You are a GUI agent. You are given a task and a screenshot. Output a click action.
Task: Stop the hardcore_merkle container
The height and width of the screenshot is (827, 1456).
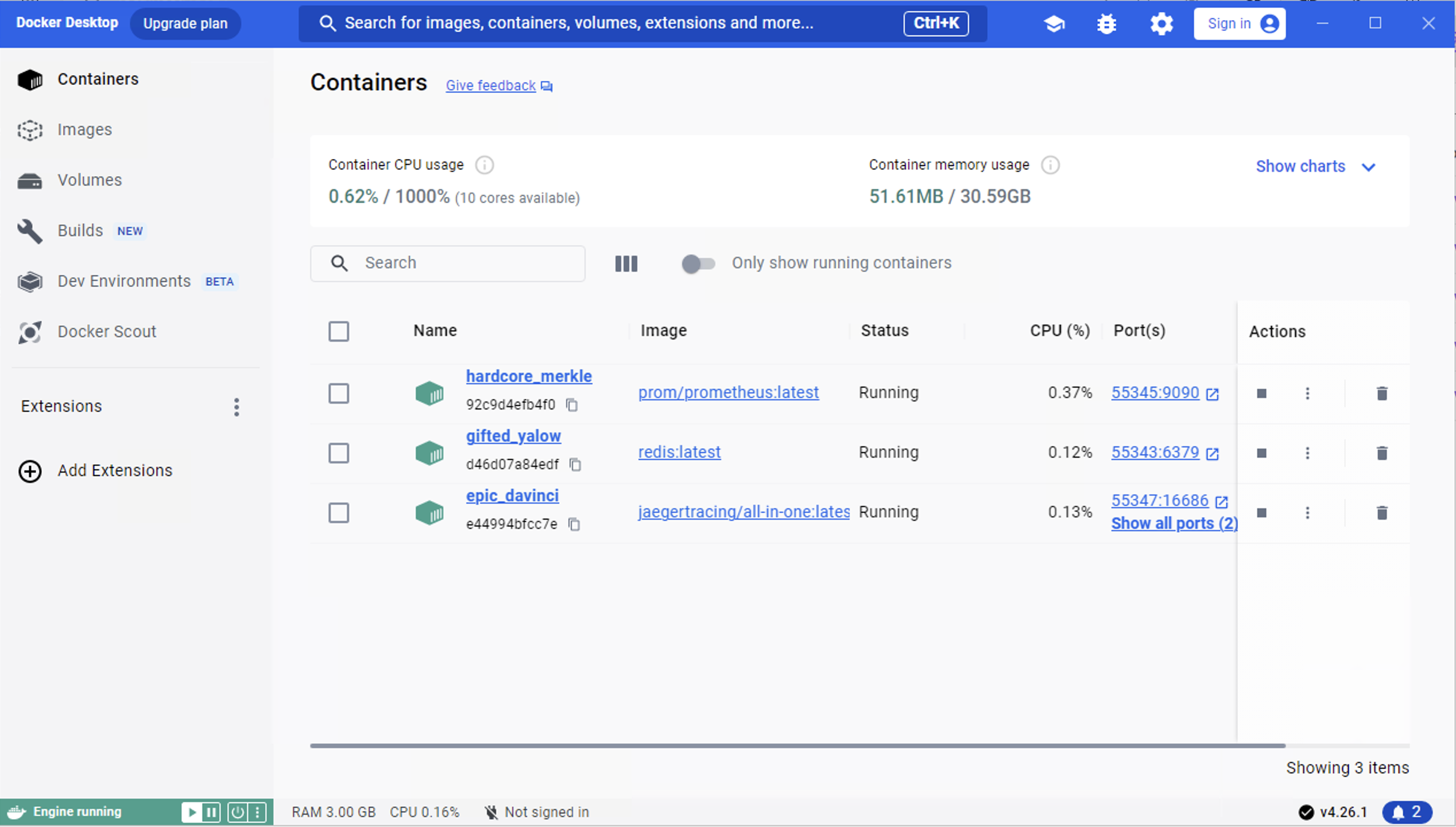[1261, 393]
